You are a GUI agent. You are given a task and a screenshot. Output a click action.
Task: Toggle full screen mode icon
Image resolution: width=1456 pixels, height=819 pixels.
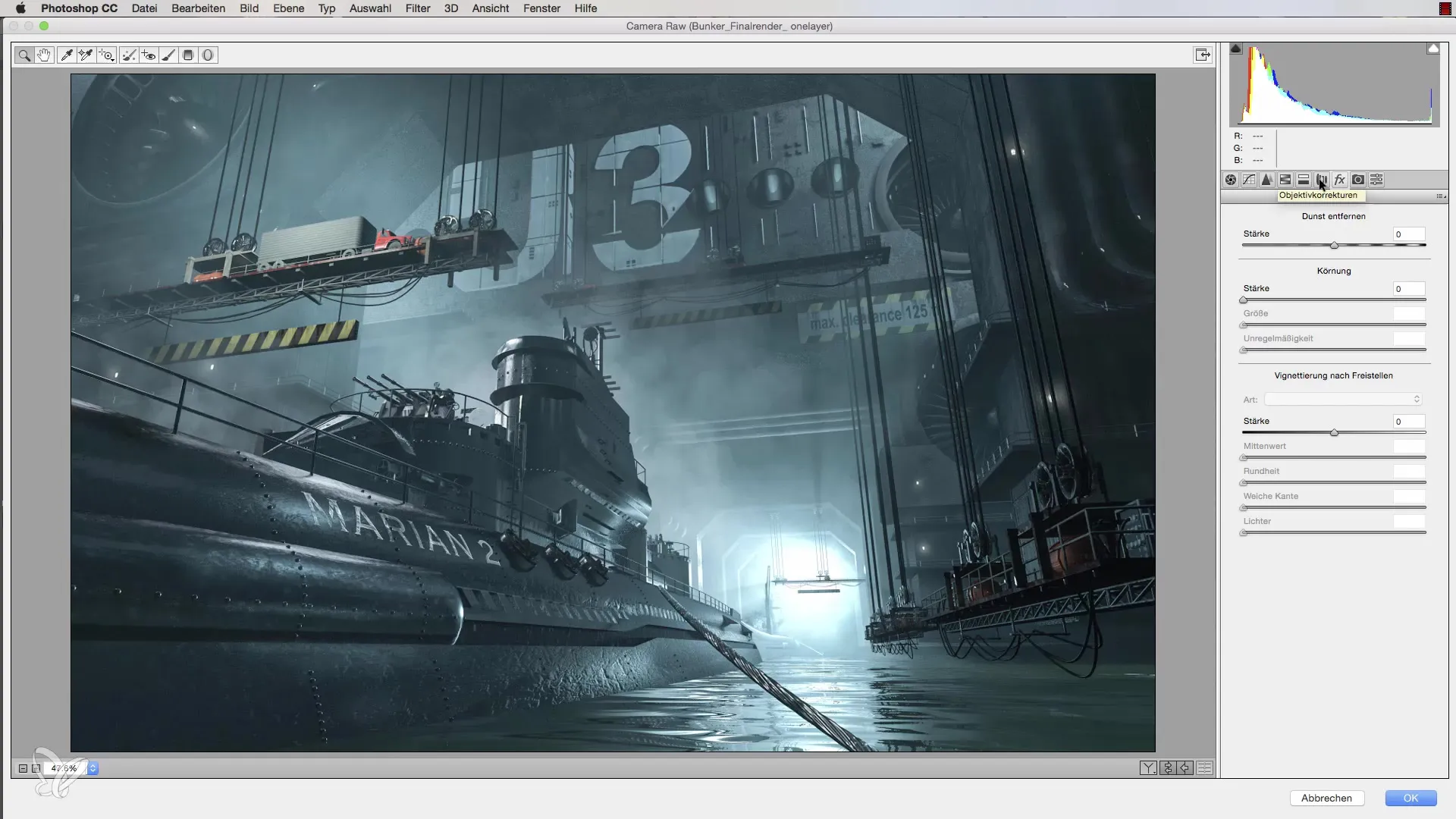1203,55
